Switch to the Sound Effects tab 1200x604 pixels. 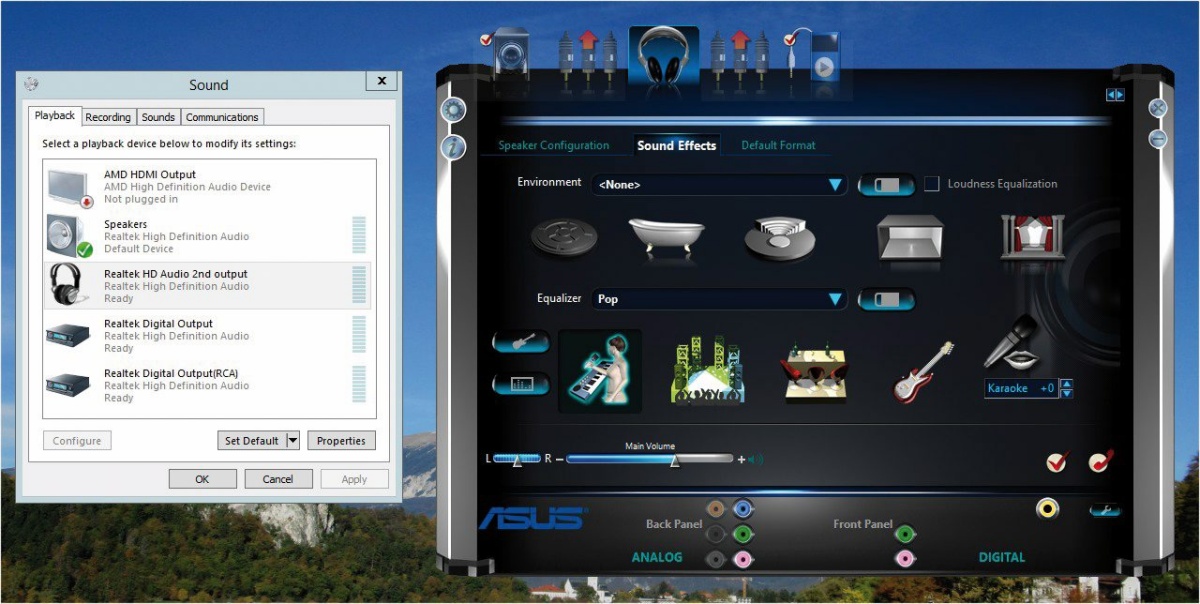pos(677,146)
